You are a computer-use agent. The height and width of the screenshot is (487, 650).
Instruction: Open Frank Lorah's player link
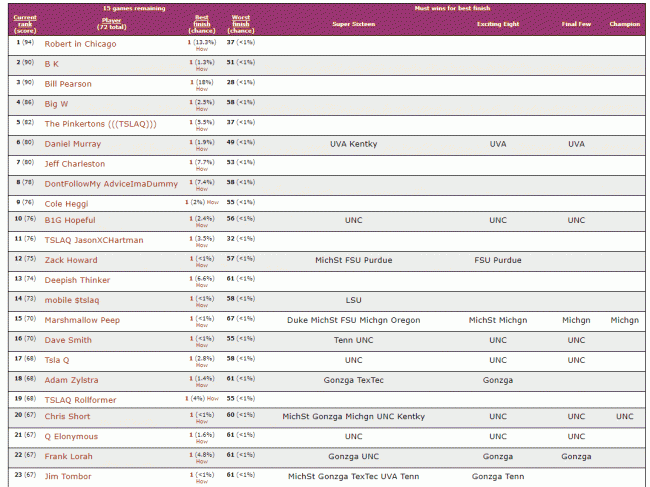69,457
